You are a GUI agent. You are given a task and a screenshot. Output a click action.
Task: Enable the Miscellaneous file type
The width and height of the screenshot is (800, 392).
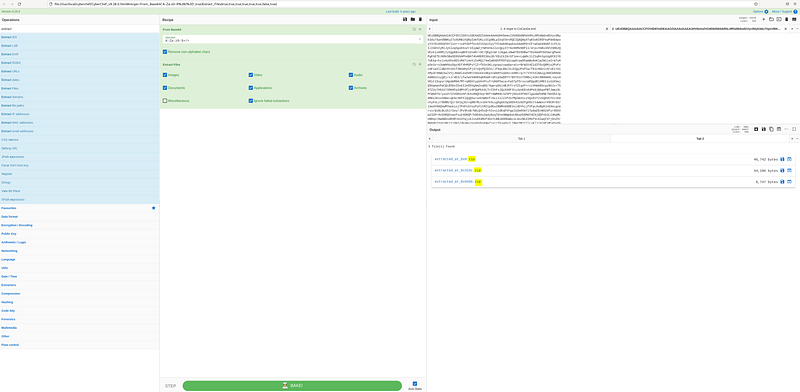tap(165, 101)
